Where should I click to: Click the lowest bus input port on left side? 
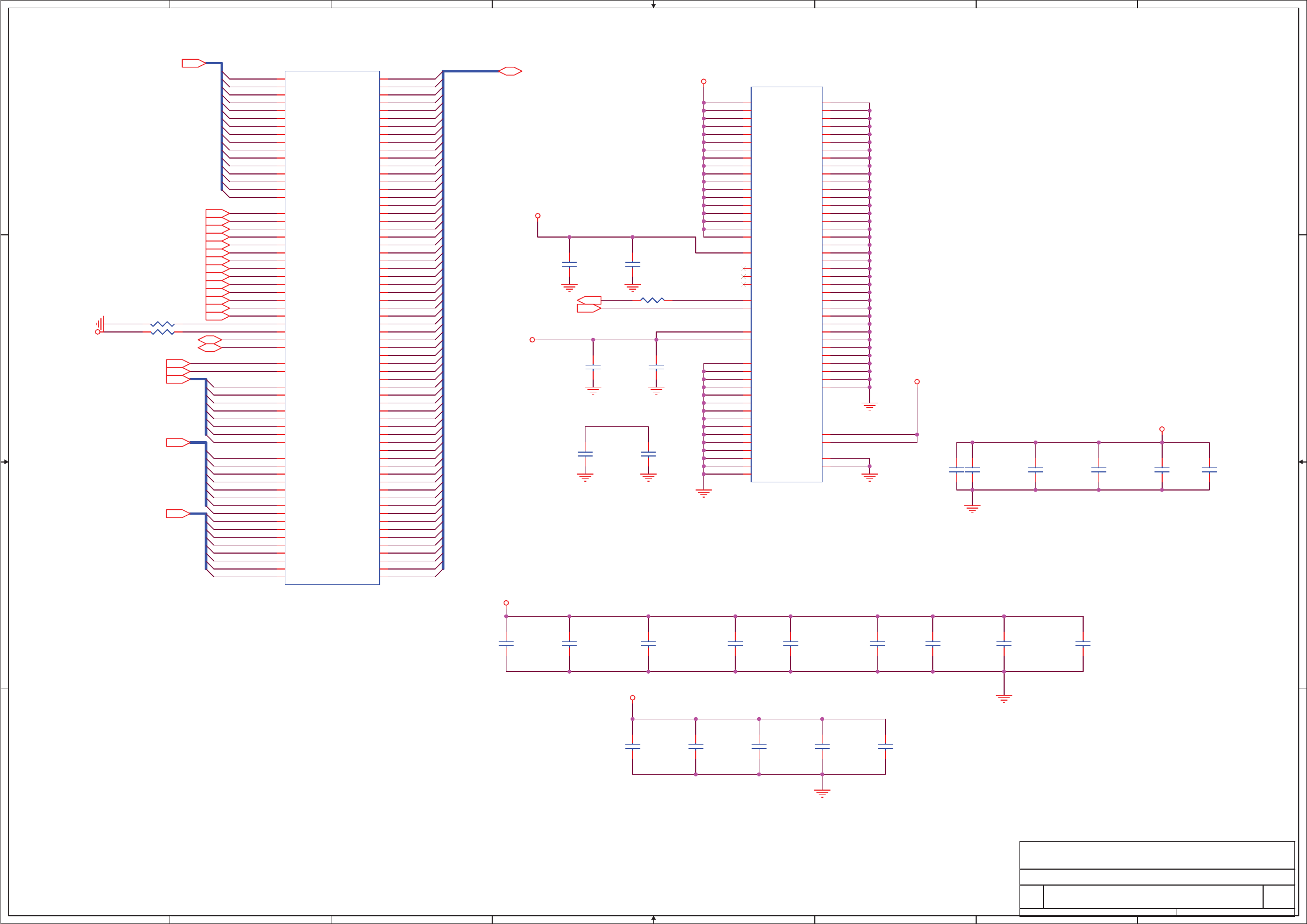point(177,514)
